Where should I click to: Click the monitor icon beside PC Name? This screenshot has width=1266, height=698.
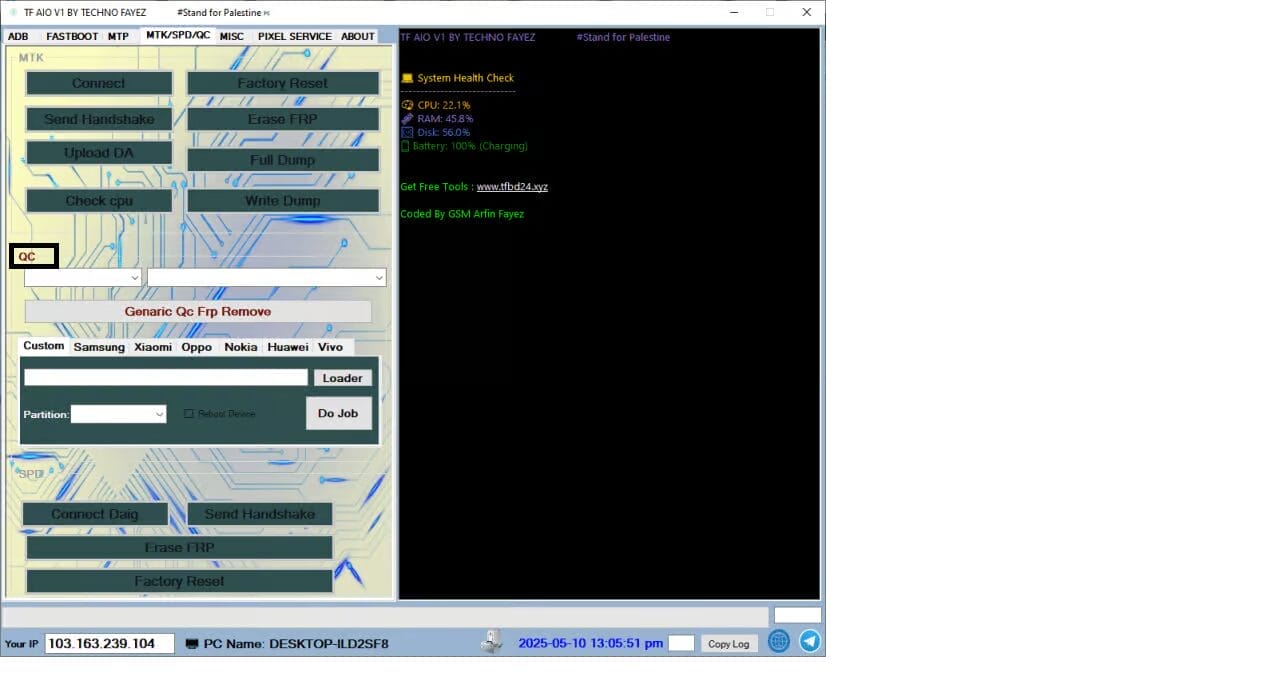click(192, 644)
